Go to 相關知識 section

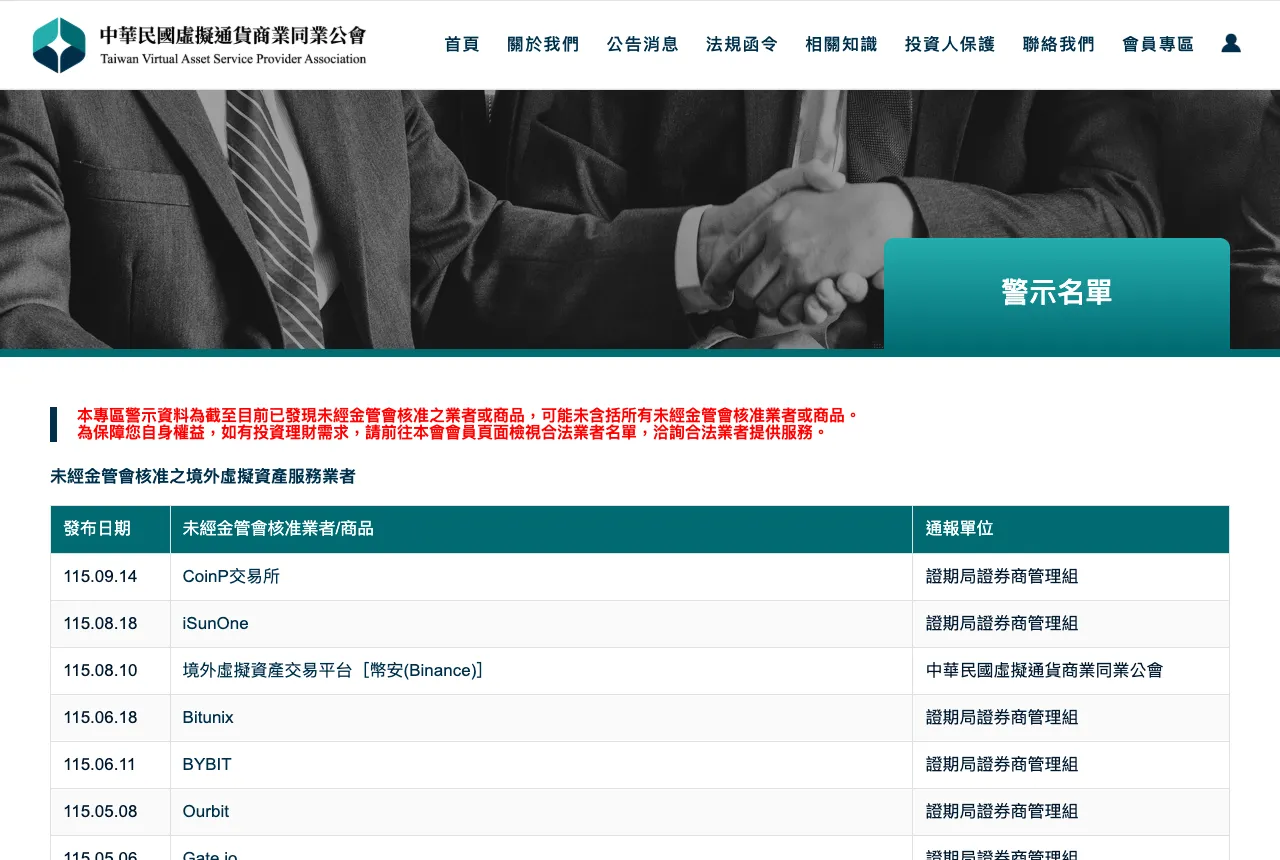click(841, 44)
